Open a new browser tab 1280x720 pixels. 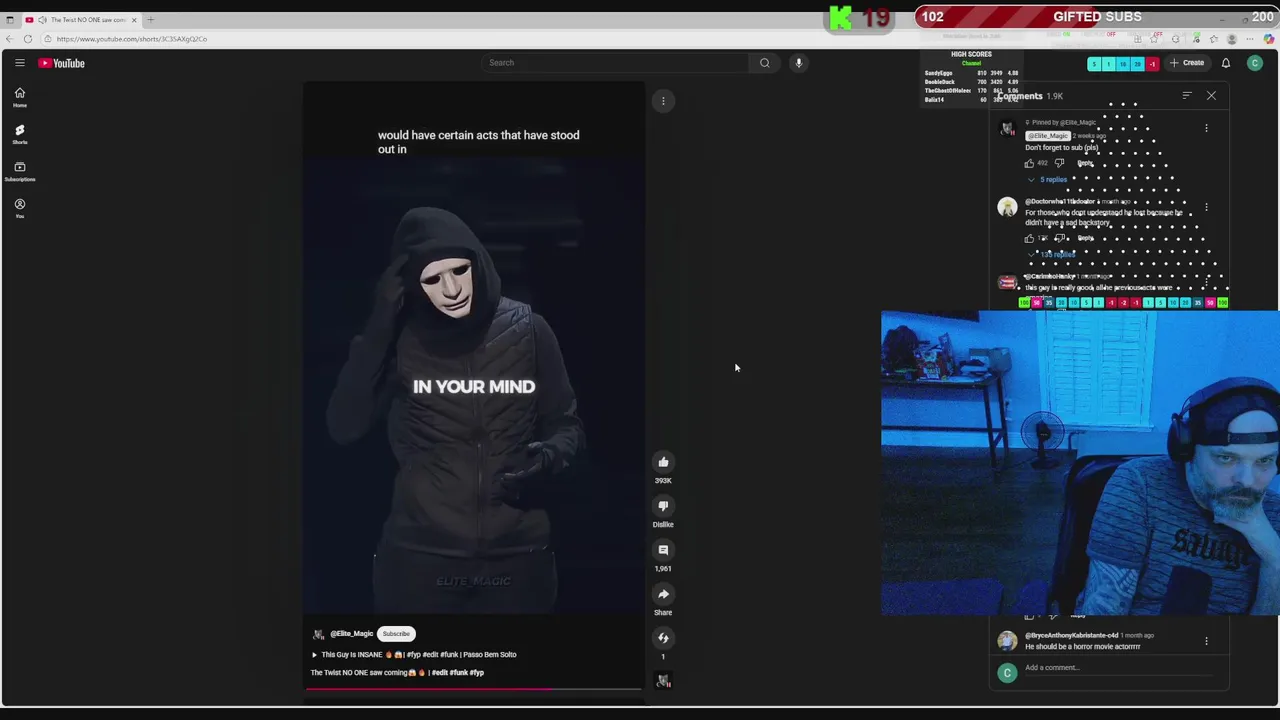click(151, 20)
